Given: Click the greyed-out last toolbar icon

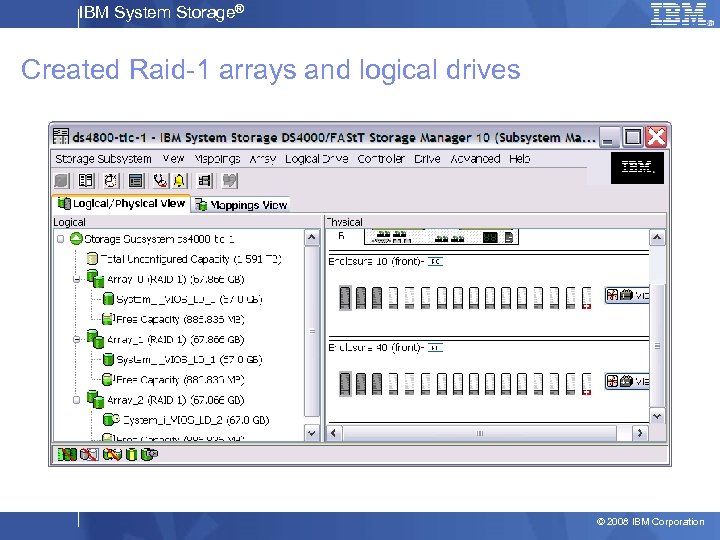Looking at the screenshot, I should (230, 180).
